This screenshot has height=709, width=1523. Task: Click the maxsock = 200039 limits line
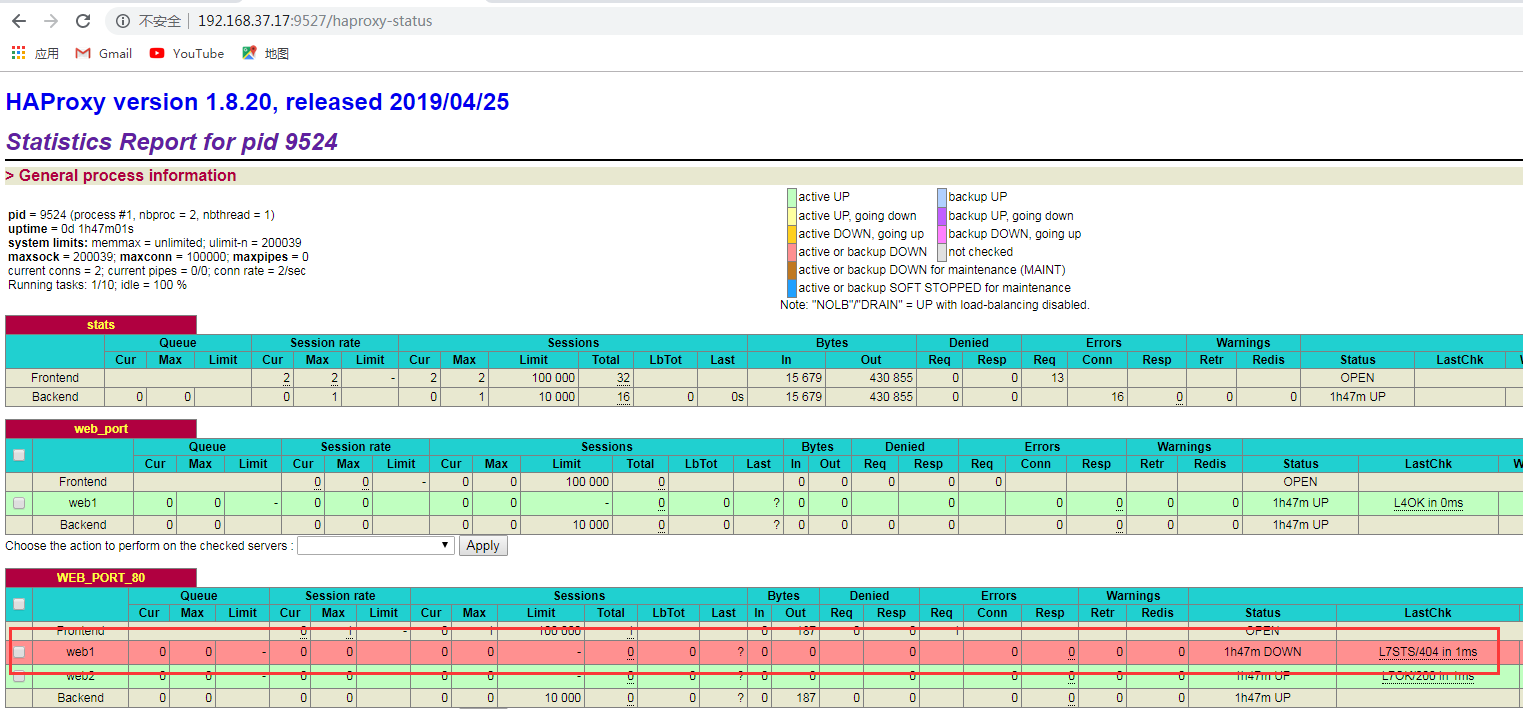pyautogui.click(x=158, y=257)
